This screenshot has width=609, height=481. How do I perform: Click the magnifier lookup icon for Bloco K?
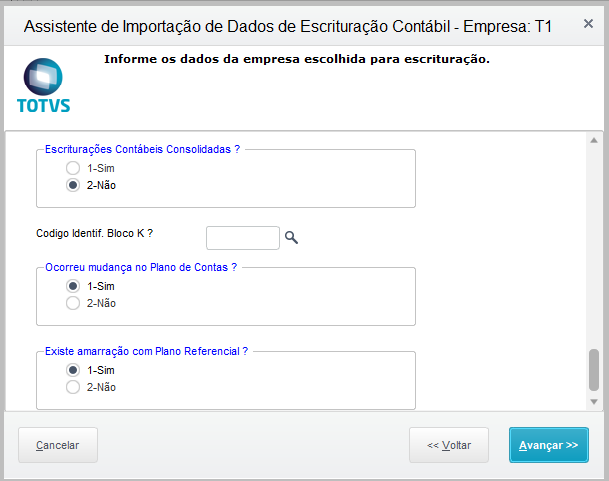tap(291, 237)
